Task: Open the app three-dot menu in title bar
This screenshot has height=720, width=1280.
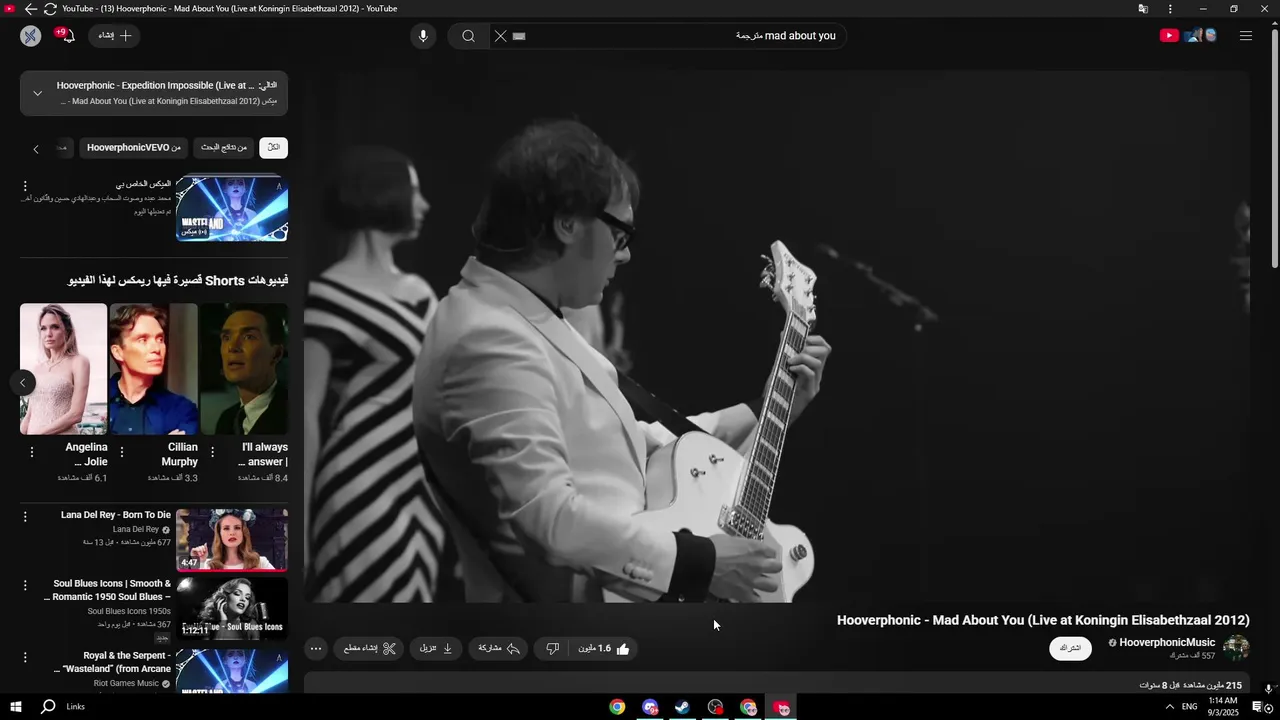Action: tap(1170, 9)
